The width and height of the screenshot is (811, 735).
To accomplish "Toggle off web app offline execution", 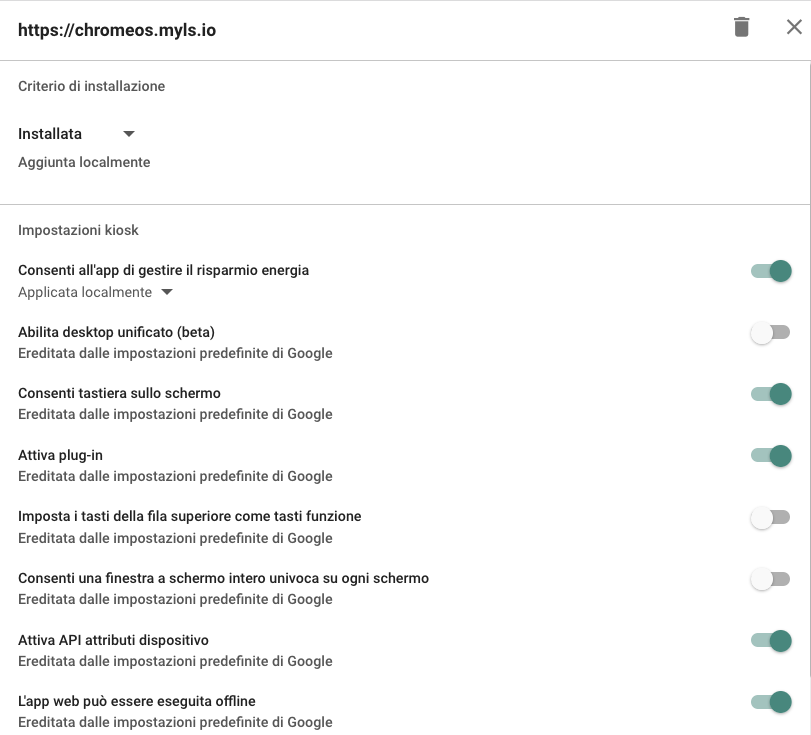I will (771, 701).
